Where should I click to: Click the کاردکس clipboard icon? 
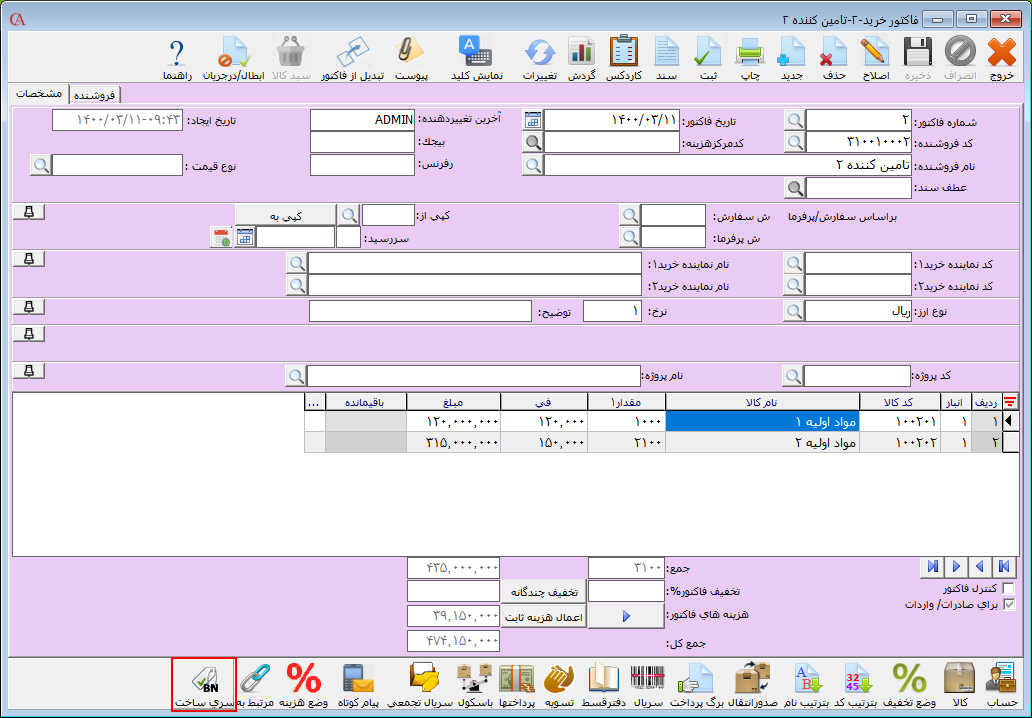pyautogui.click(x=624, y=57)
